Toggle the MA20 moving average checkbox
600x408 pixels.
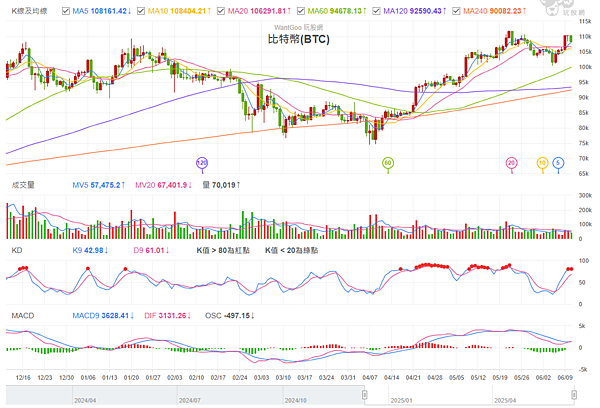221,11
